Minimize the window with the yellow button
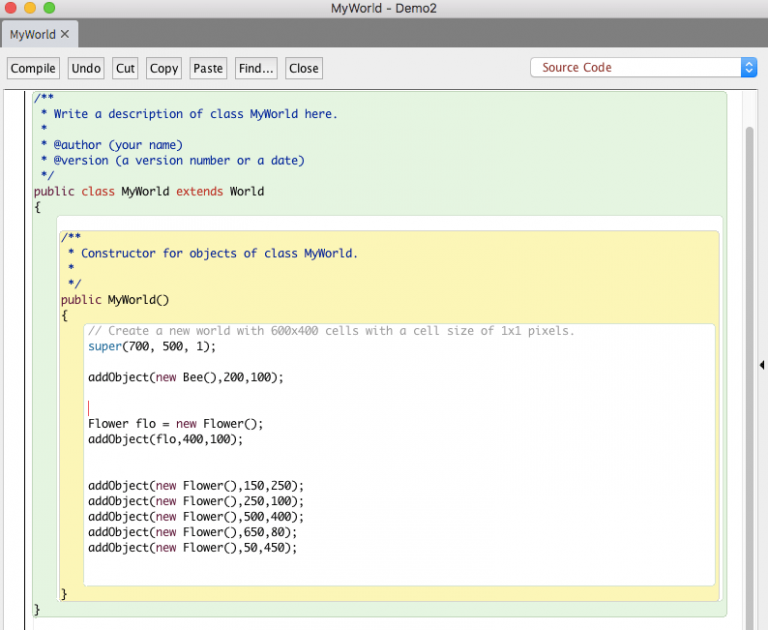Viewport: 768px width, 630px height. pos(30,8)
